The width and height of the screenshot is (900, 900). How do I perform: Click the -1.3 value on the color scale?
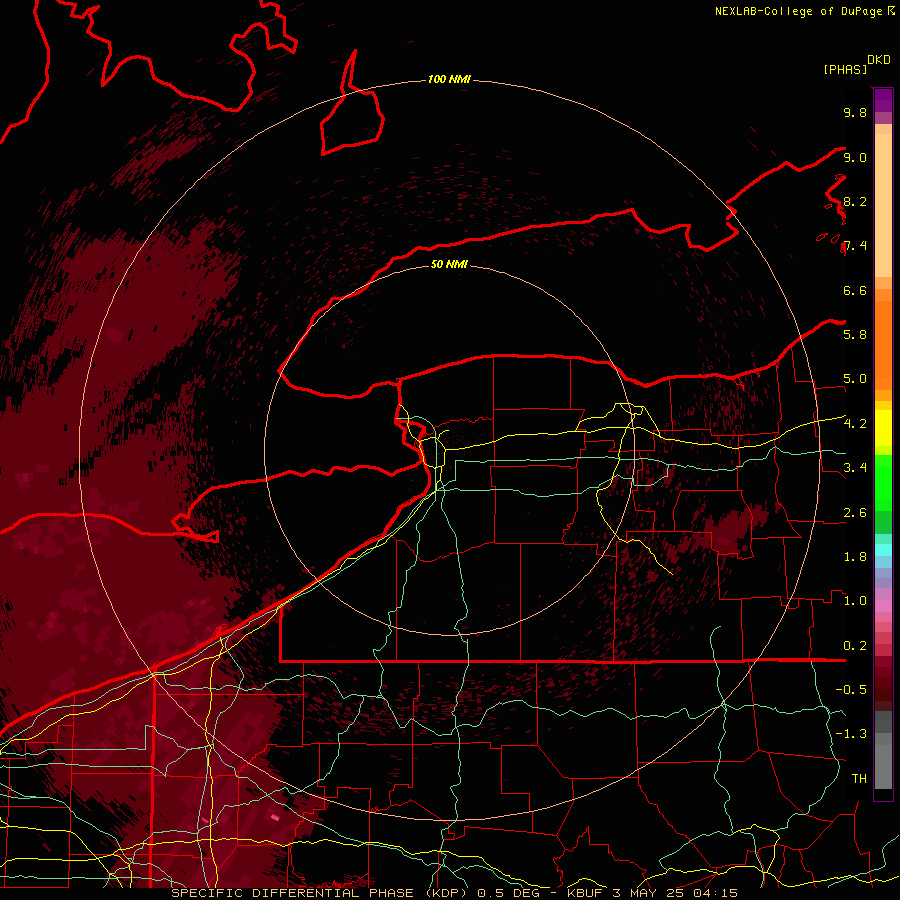pos(851,734)
